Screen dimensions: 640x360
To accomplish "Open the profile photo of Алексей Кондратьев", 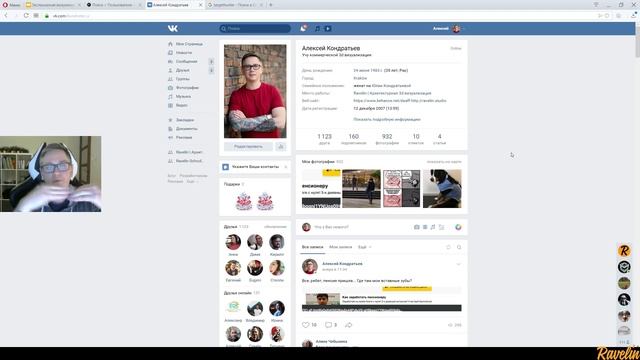I will 255,91.
